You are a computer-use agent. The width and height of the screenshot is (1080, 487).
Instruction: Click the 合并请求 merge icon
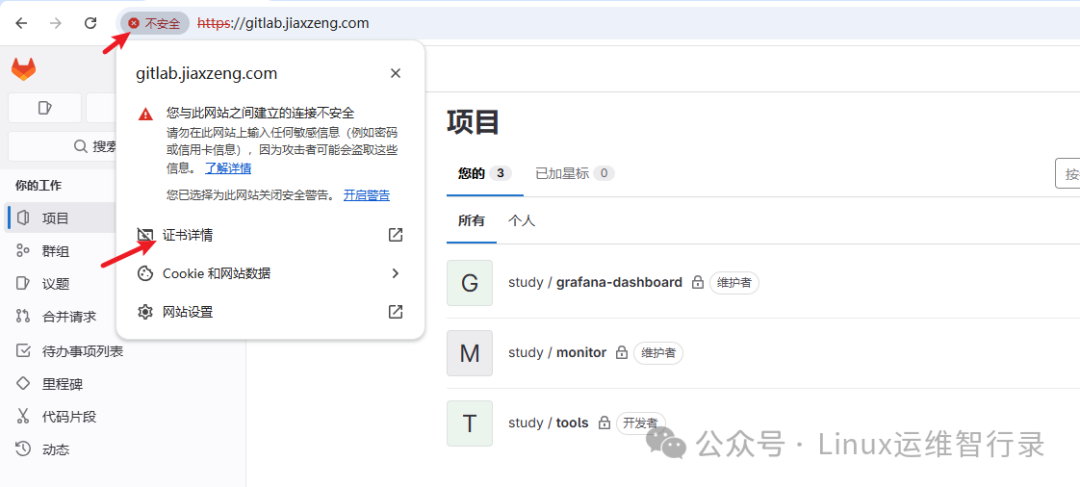click(x=23, y=317)
